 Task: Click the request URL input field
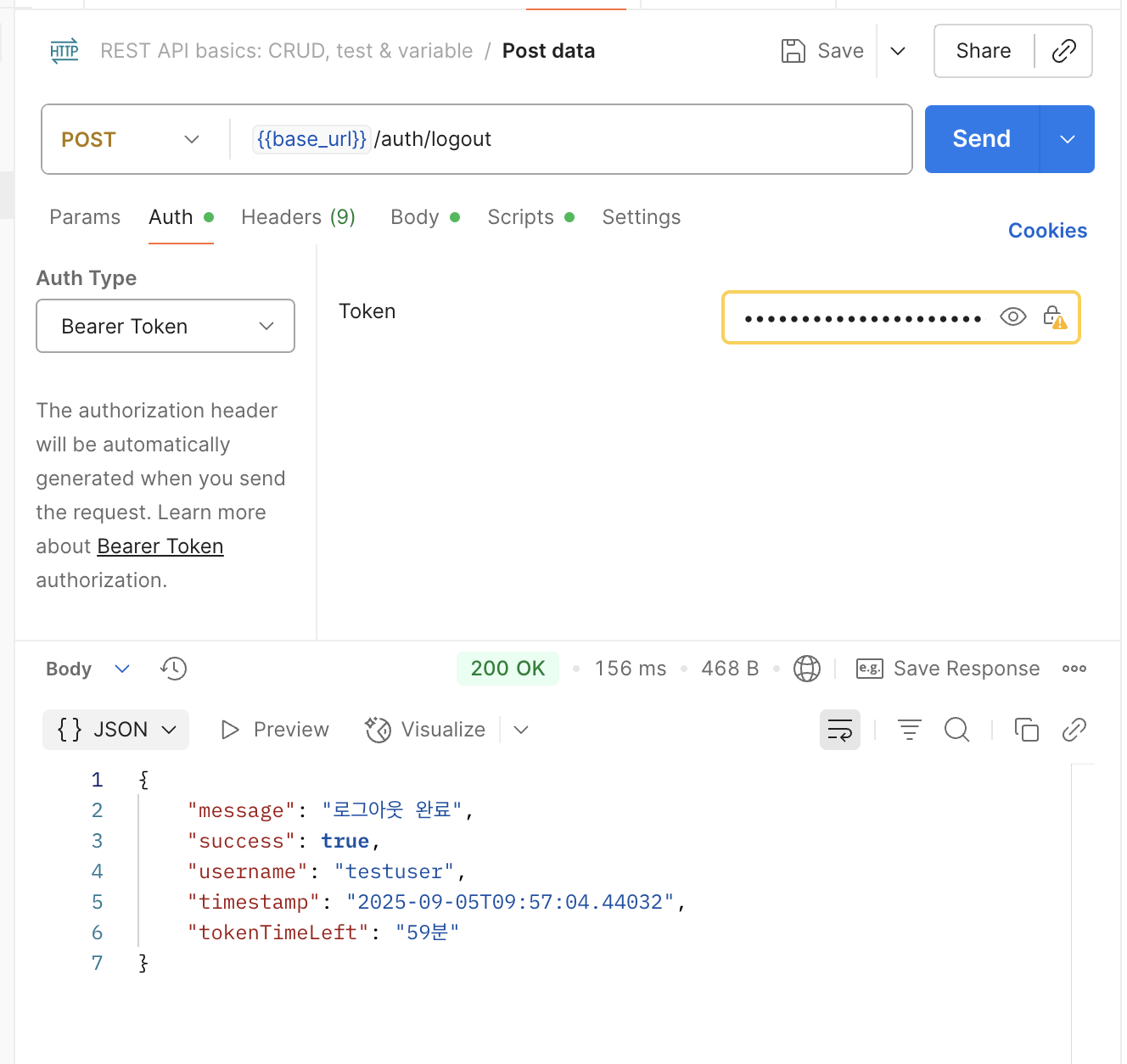(636, 139)
